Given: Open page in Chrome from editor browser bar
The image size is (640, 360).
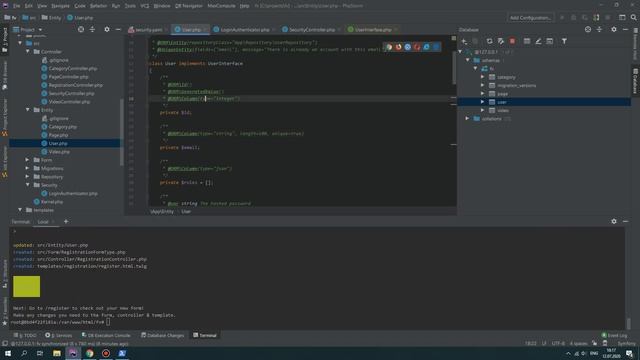Looking at the screenshot, I should pyautogui.click(x=389, y=47).
